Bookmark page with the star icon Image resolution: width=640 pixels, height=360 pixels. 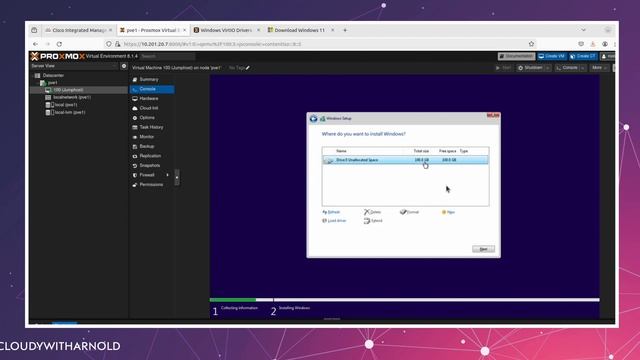[x=531, y=44]
